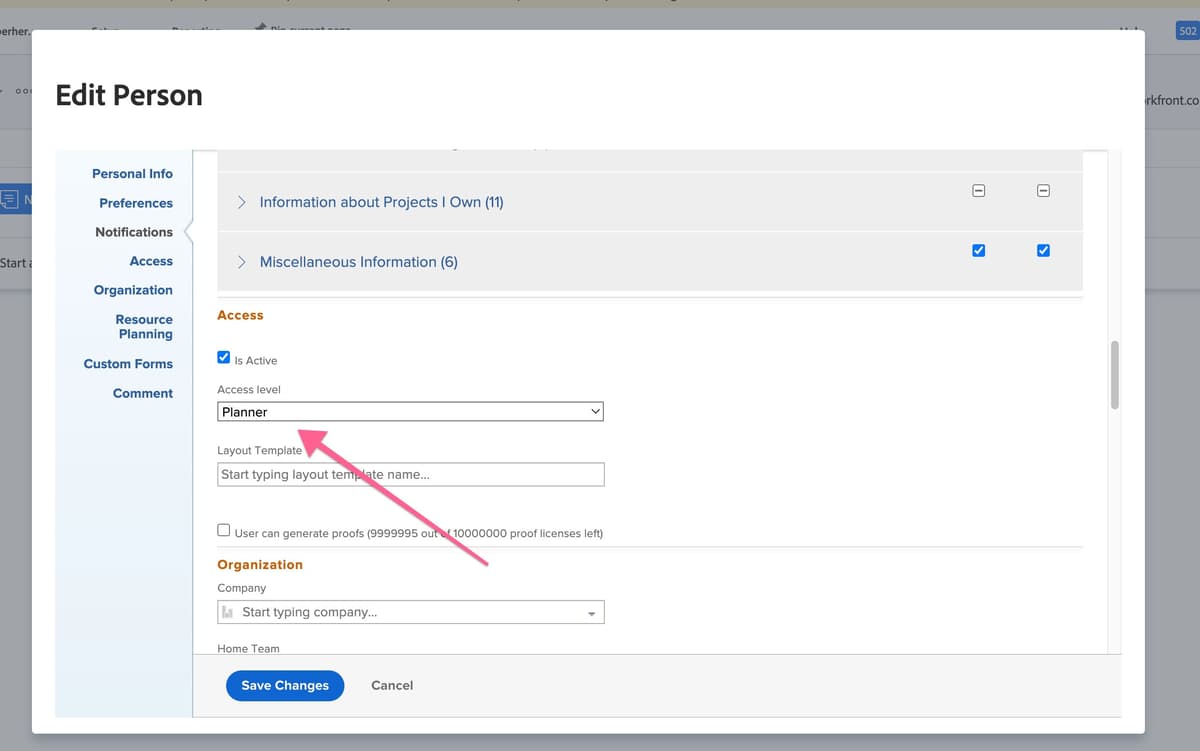Open the Custom Forms section
1200x751 pixels.
pyautogui.click(x=128, y=363)
